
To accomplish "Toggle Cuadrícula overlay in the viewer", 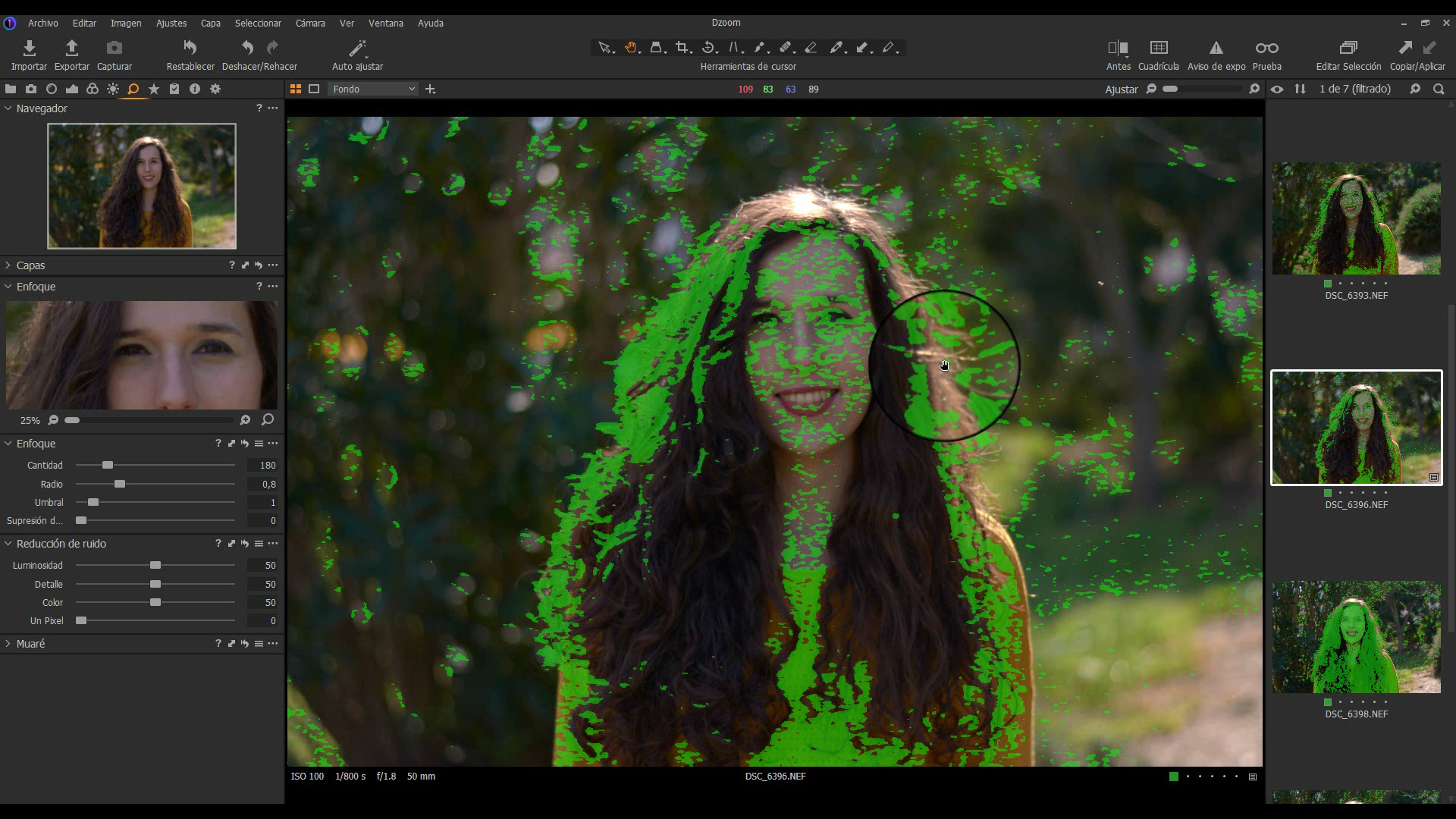I will 1158,53.
